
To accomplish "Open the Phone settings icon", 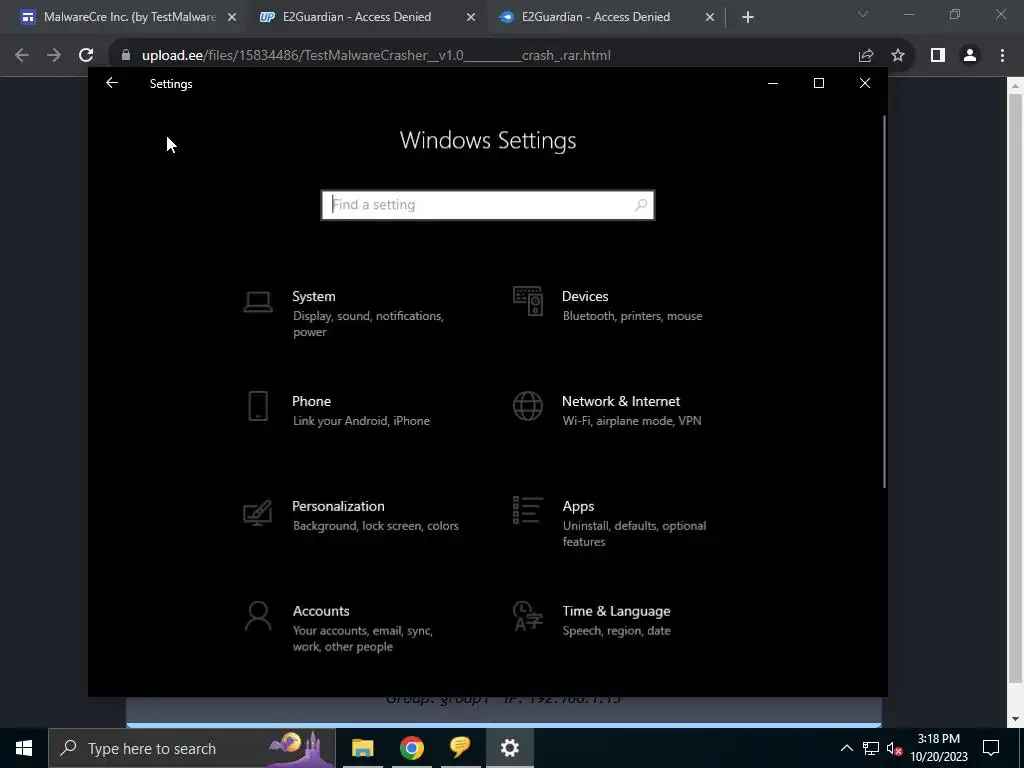I will click(x=258, y=406).
